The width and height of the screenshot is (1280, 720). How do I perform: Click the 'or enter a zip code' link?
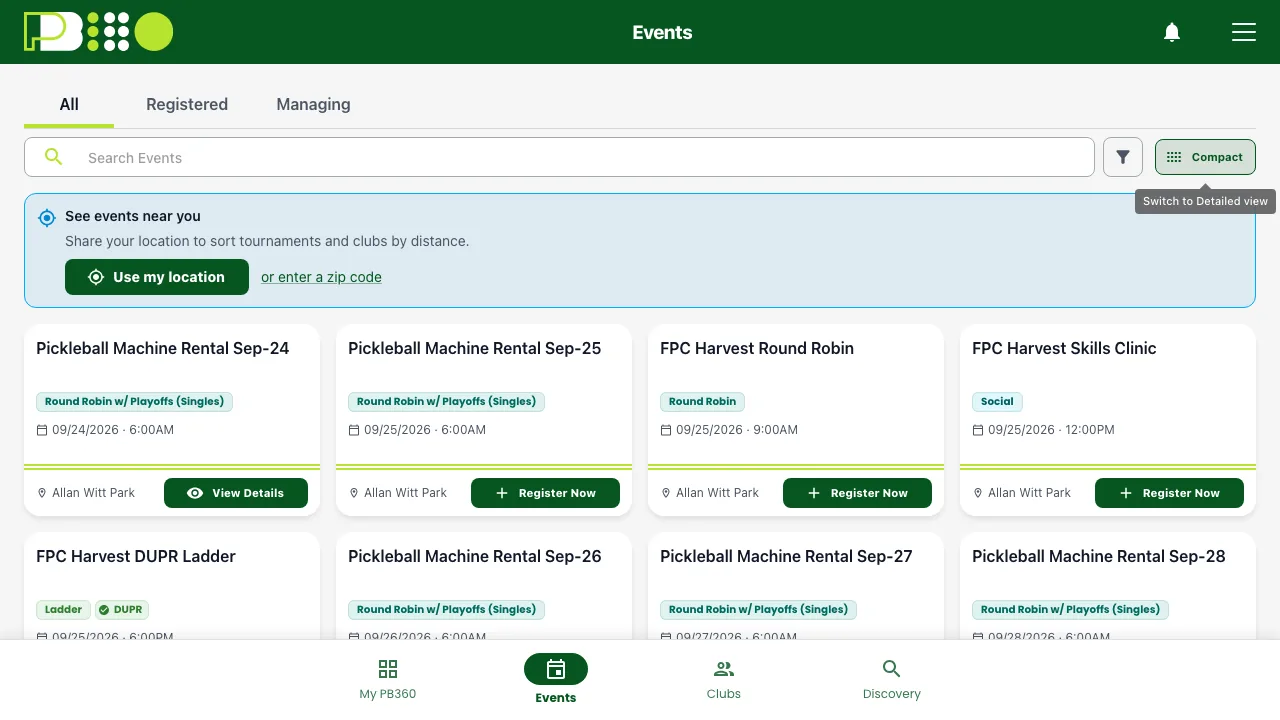pyautogui.click(x=321, y=277)
